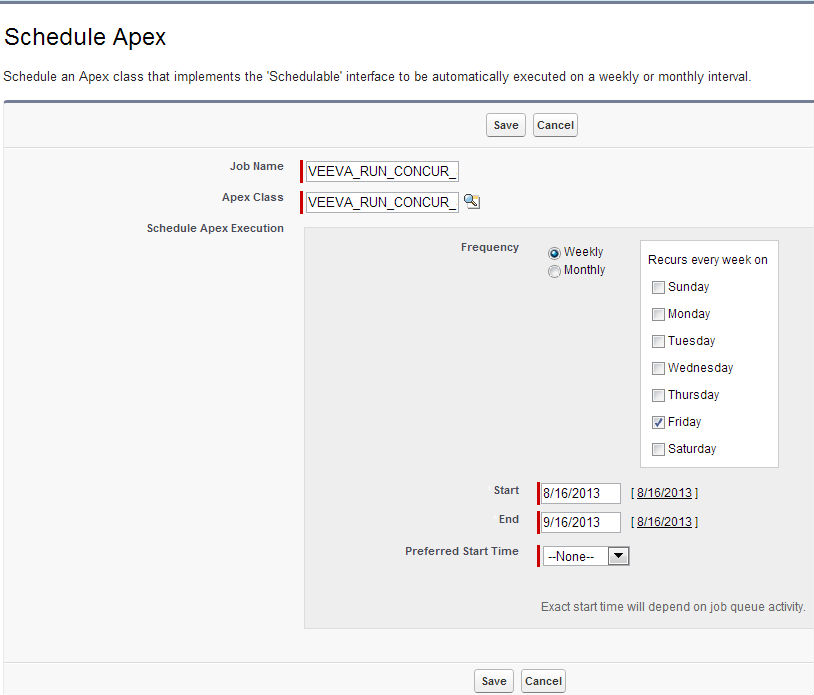Click the date link beside Start field
The width and height of the screenshot is (814, 695).
coord(664,493)
